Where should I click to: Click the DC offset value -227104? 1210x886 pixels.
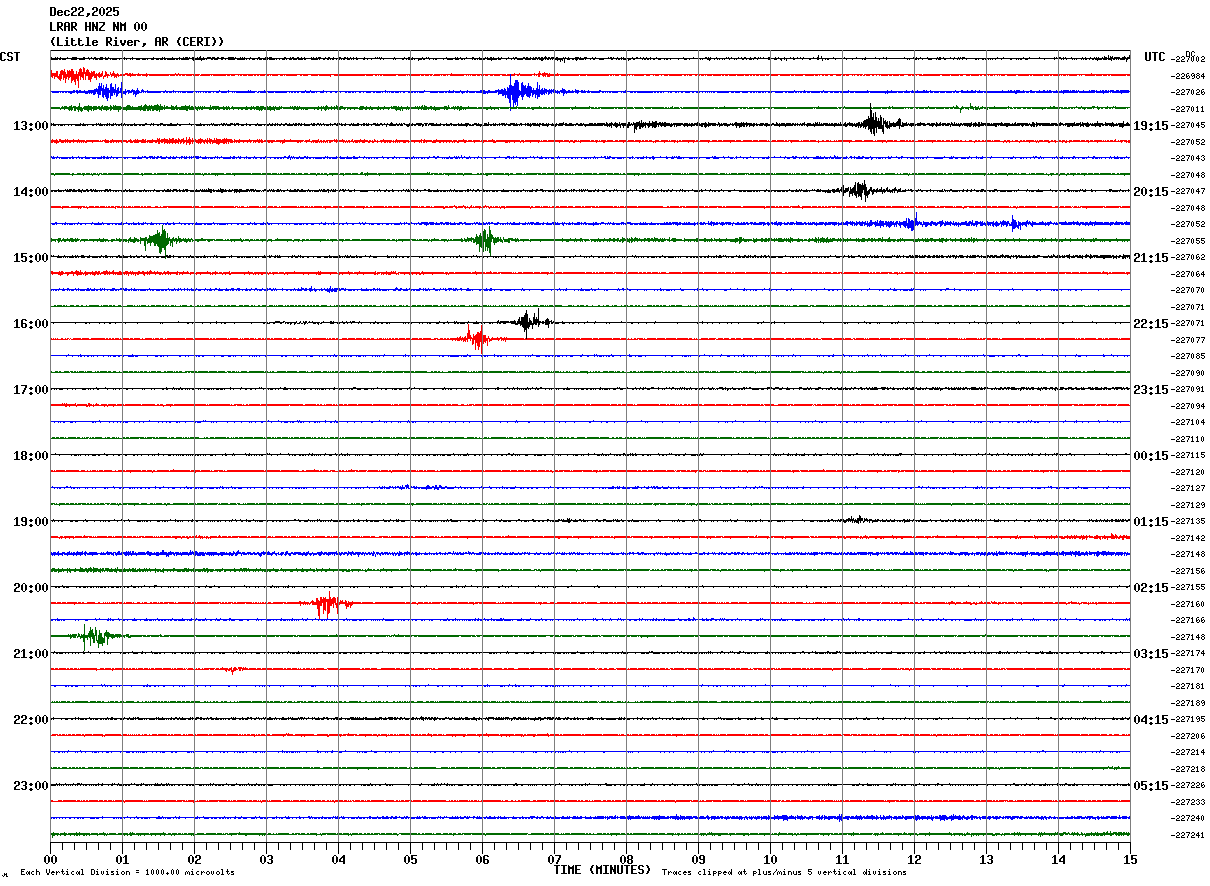coord(1187,423)
